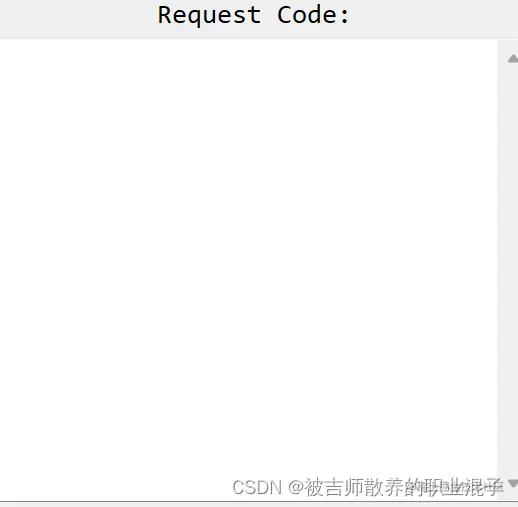Image resolution: width=518 pixels, height=507 pixels.
Task: Click the CSDN watermark text
Action: pos(368,487)
